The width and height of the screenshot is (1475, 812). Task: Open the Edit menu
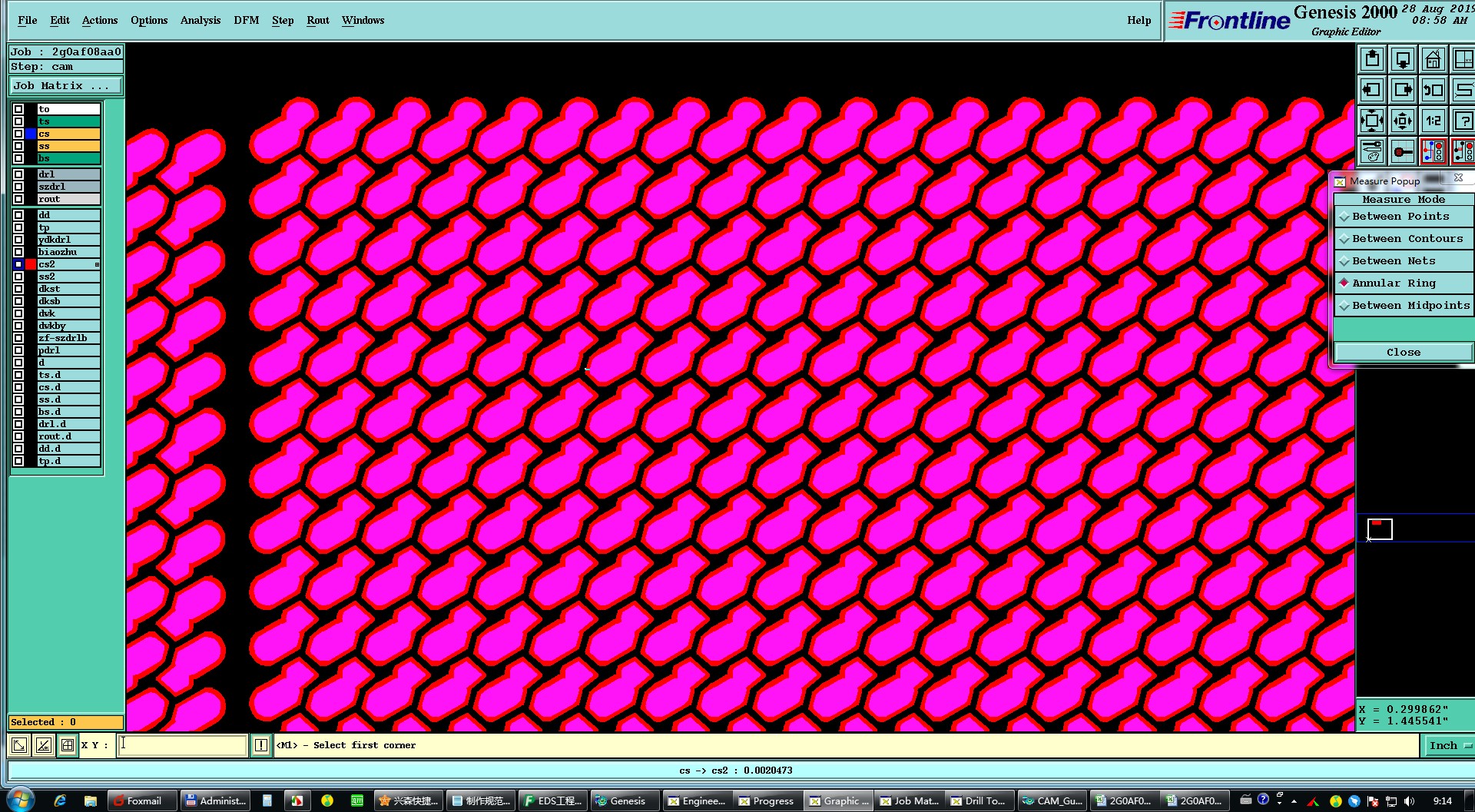pyautogui.click(x=60, y=21)
